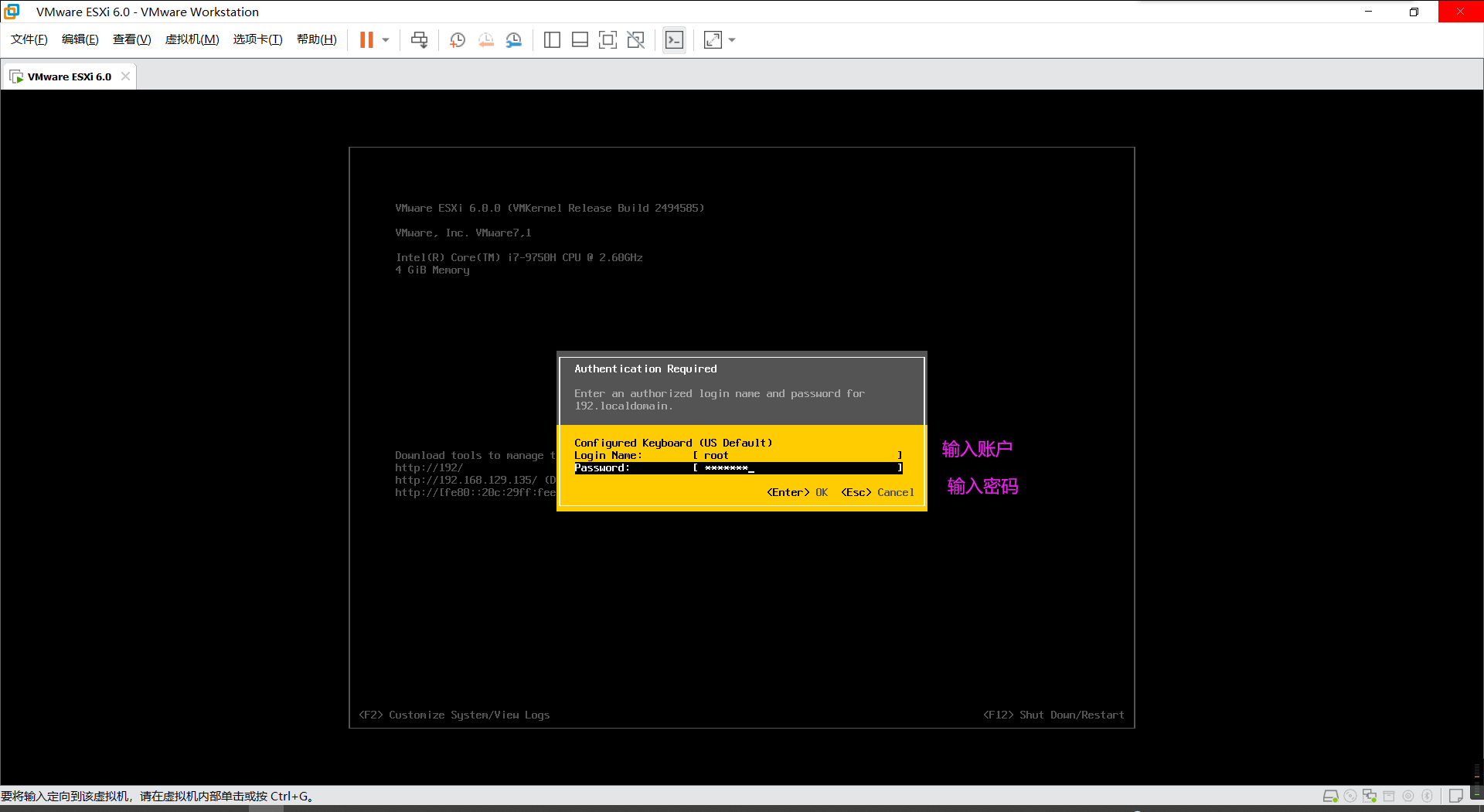Viewport: 1484px width, 812px height.
Task: Open the 文件(F) menu
Action: coord(29,39)
